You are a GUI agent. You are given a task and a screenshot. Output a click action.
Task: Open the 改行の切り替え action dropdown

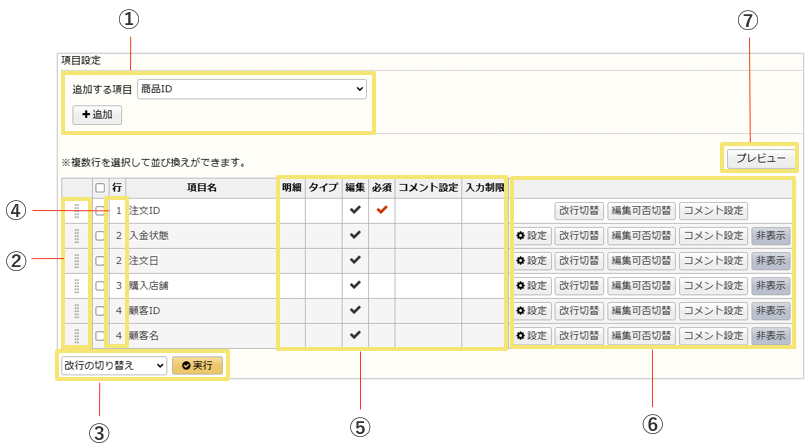(x=113, y=365)
